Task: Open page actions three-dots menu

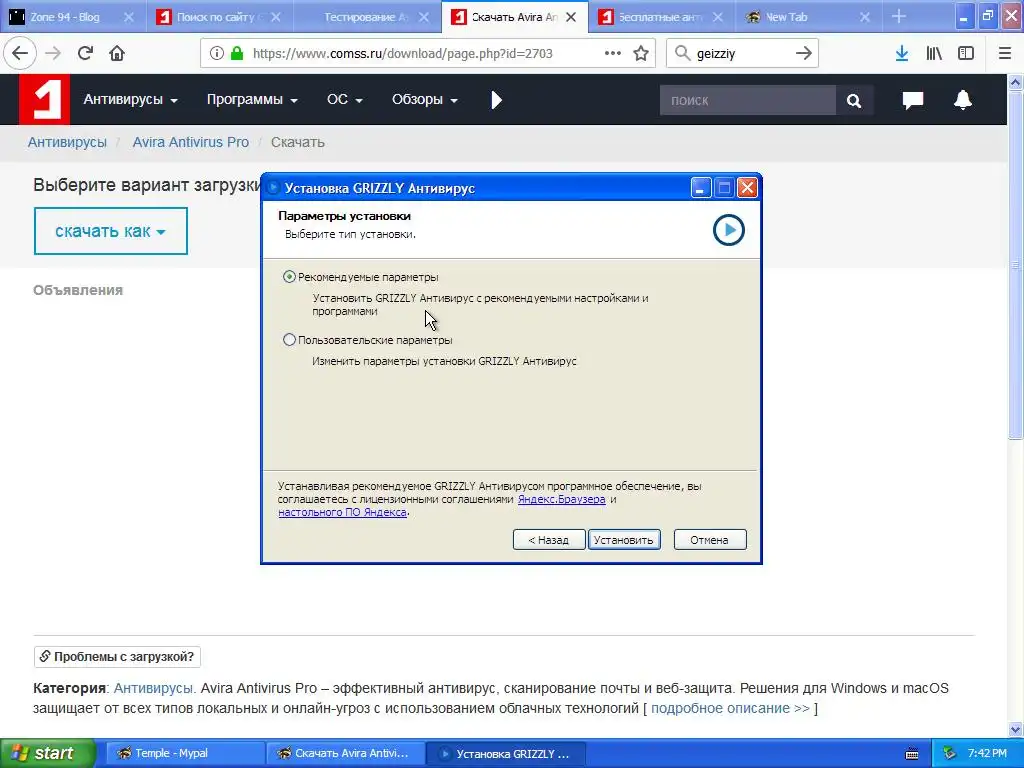Action: [613, 53]
